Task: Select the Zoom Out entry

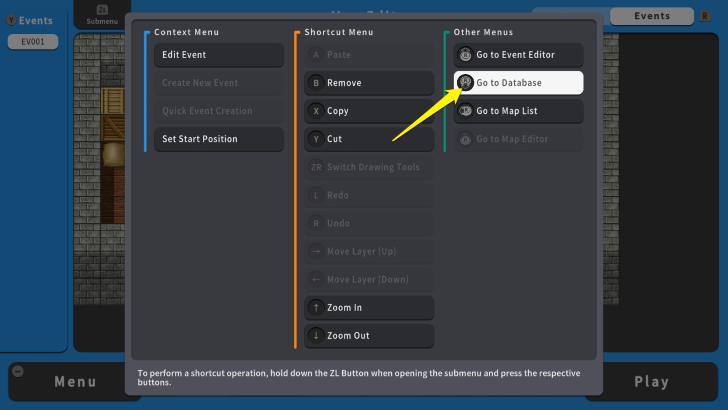Action: click(368, 336)
